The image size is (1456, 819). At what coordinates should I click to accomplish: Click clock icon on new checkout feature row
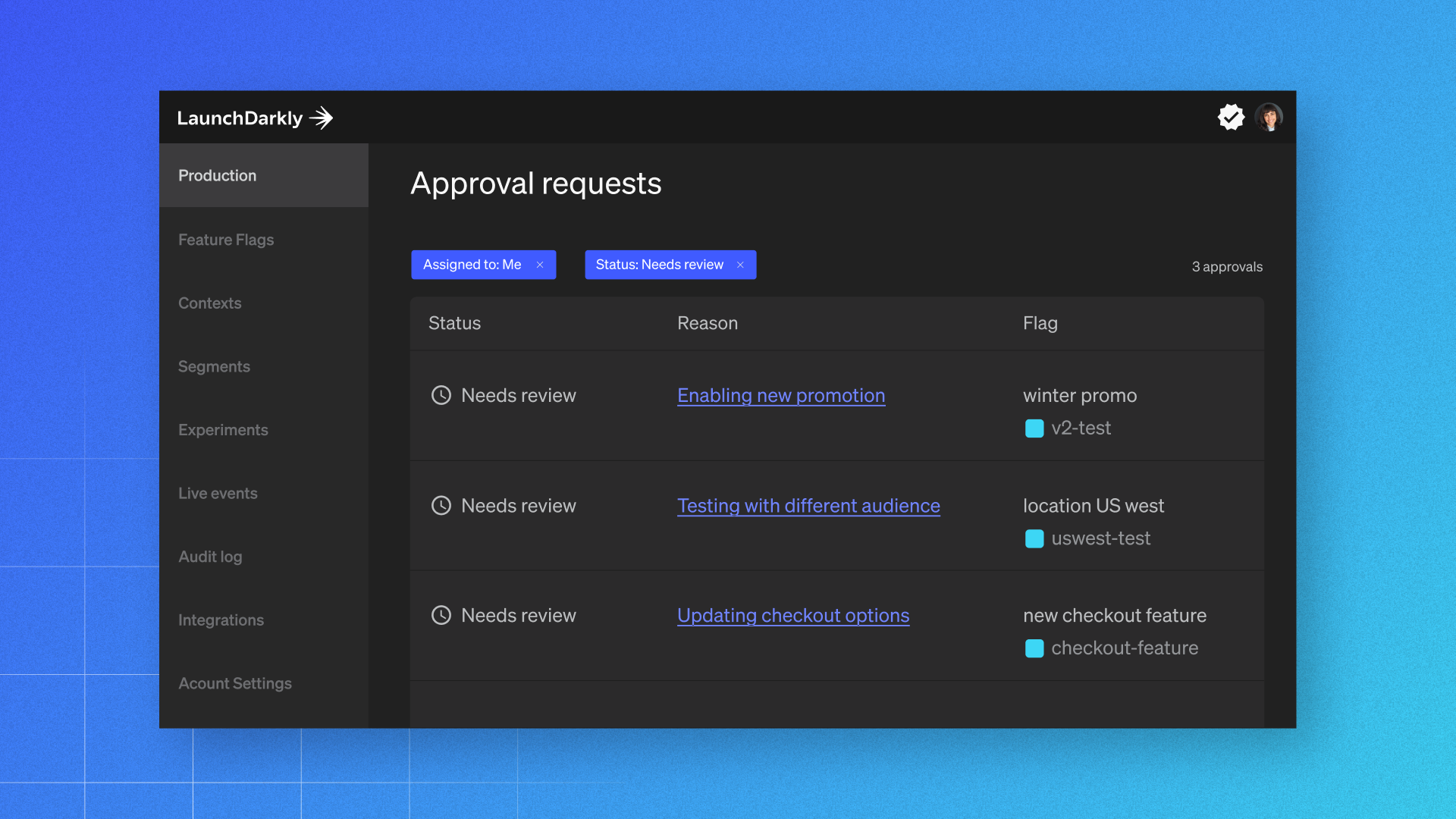coord(441,615)
